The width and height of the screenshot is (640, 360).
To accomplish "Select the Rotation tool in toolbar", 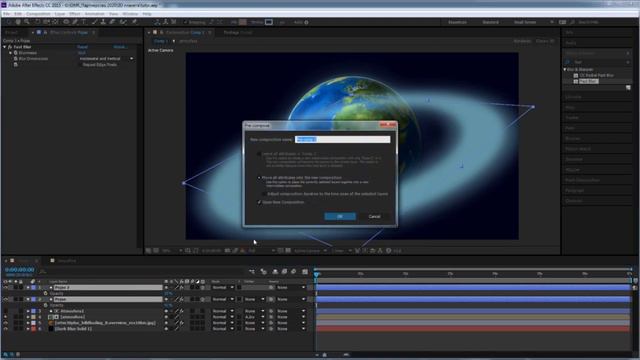I will 38,22.
